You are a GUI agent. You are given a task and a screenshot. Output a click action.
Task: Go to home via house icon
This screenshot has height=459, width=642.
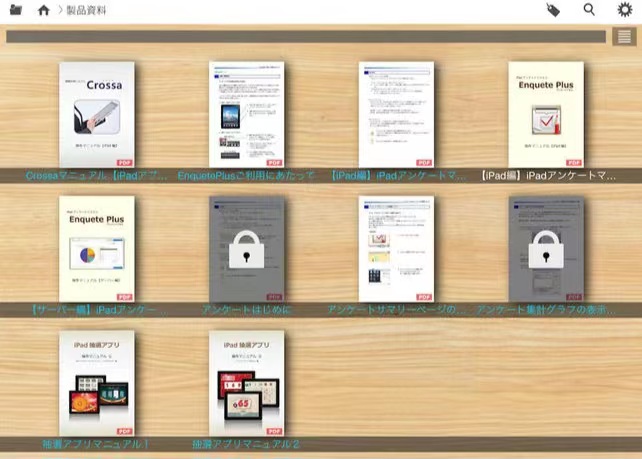[43, 10]
